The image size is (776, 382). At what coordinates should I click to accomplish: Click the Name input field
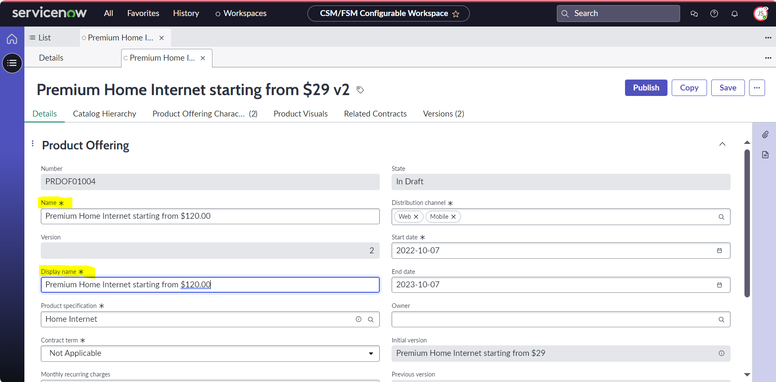(210, 216)
